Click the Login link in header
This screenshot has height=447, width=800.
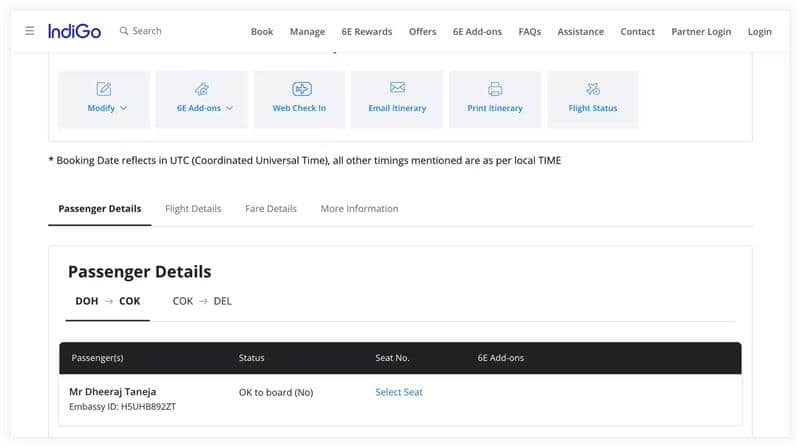(x=759, y=32)
